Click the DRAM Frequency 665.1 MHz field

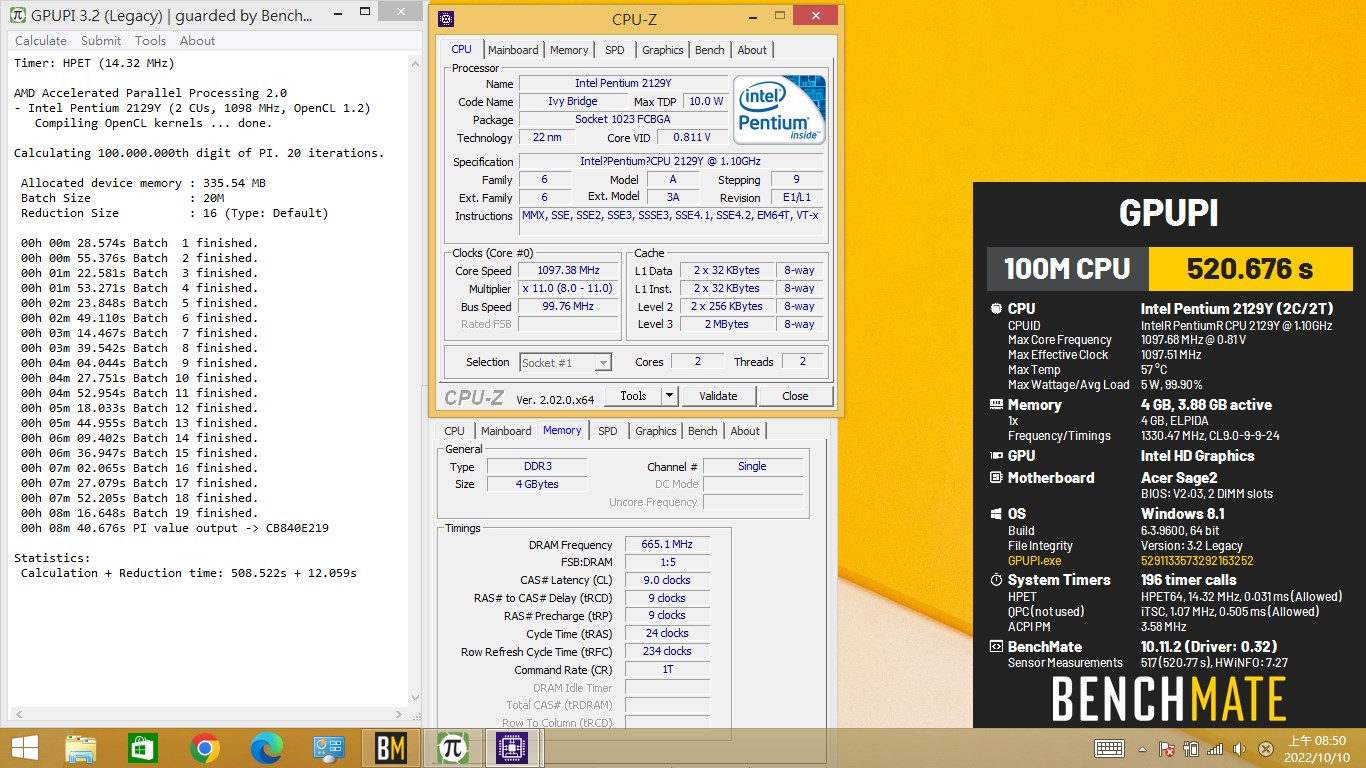(x=667, y=545)
